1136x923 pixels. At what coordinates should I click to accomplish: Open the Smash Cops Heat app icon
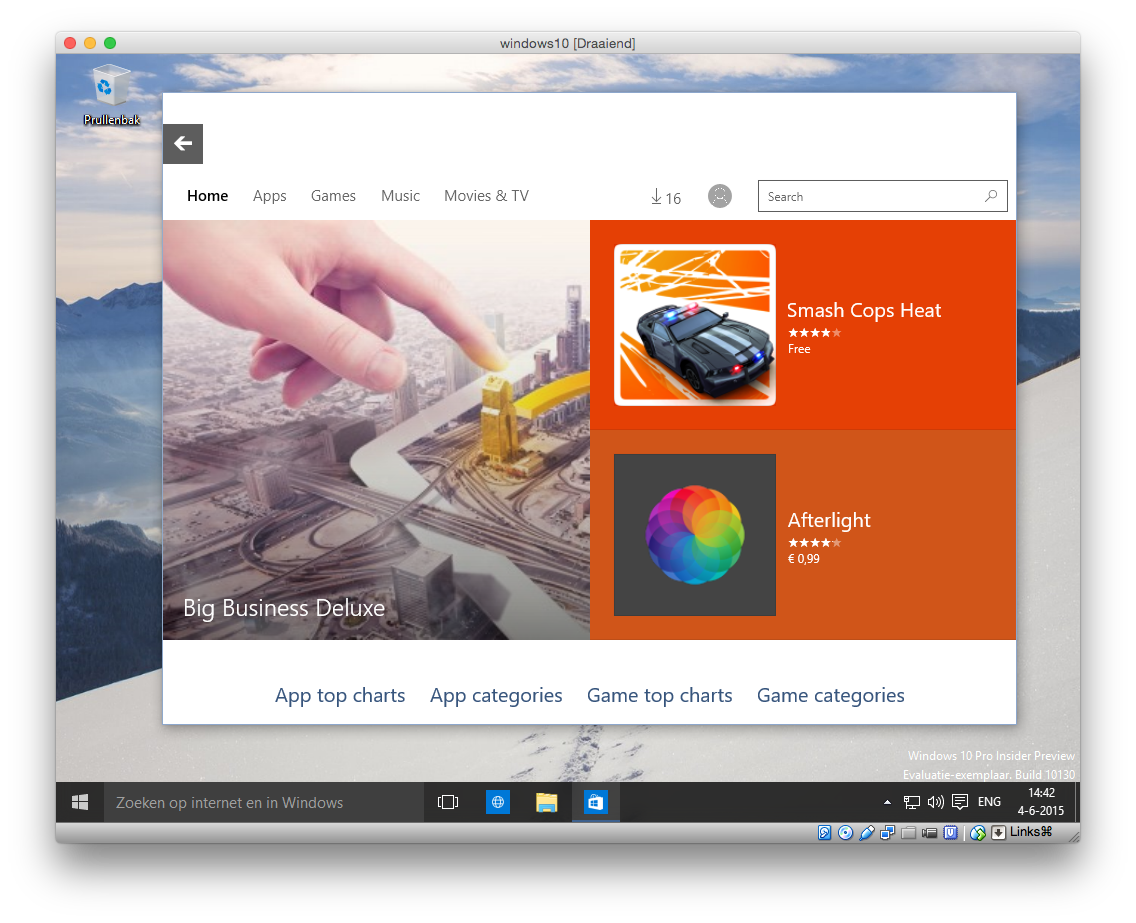[x=694, y=325]
